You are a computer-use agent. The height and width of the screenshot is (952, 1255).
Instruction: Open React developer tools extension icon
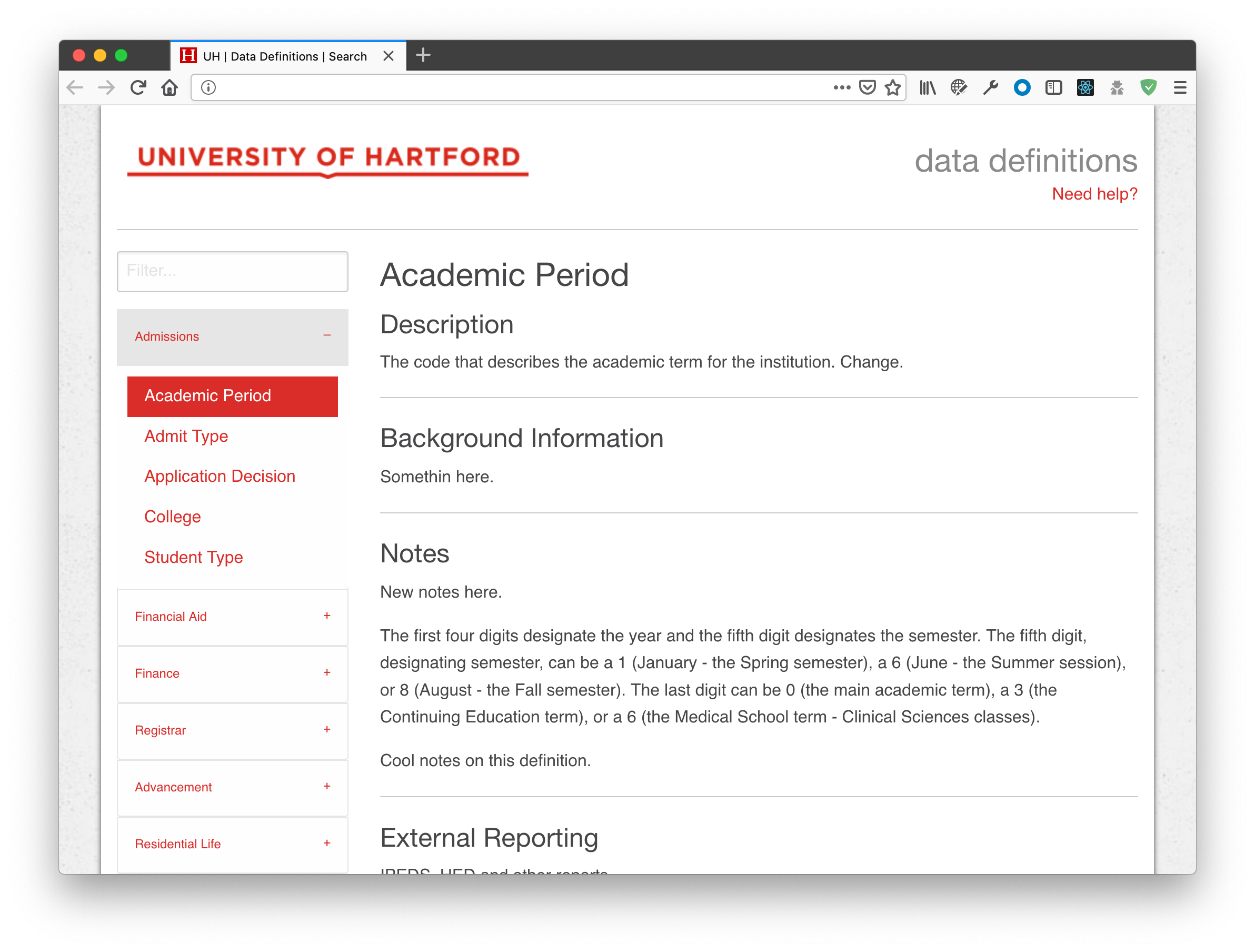[x=1085, y=88]
